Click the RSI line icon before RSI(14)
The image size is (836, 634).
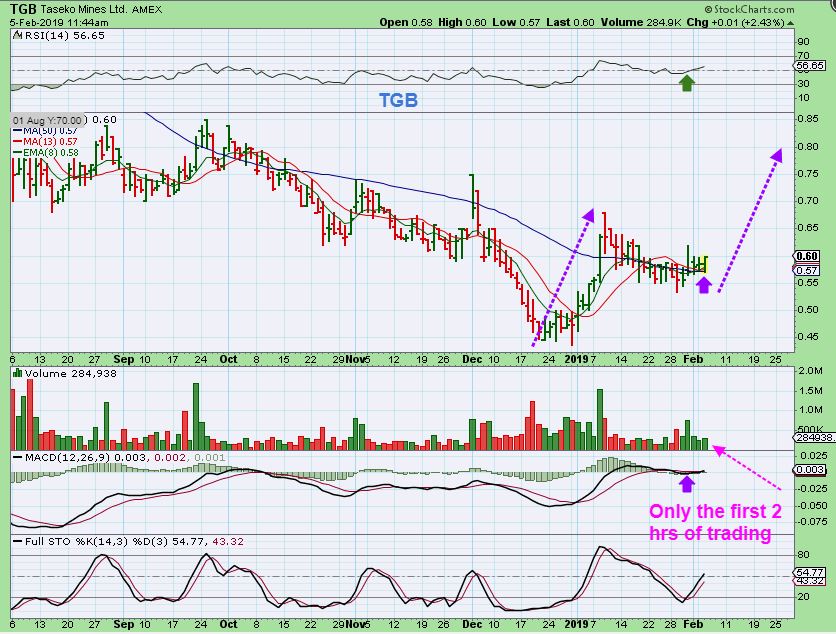pos(17,36)
